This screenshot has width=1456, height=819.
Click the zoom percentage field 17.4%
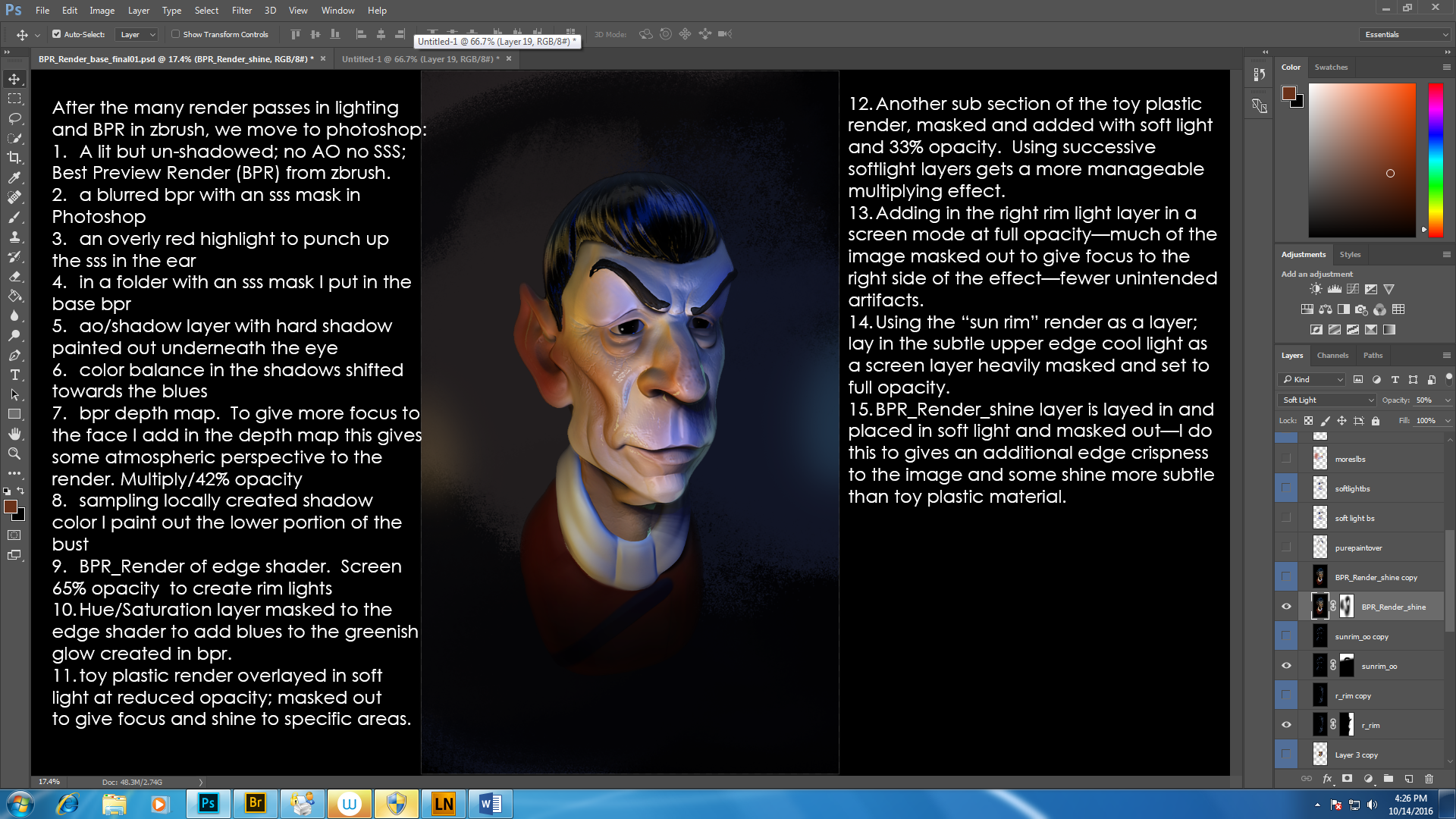[x=49, y=782]
